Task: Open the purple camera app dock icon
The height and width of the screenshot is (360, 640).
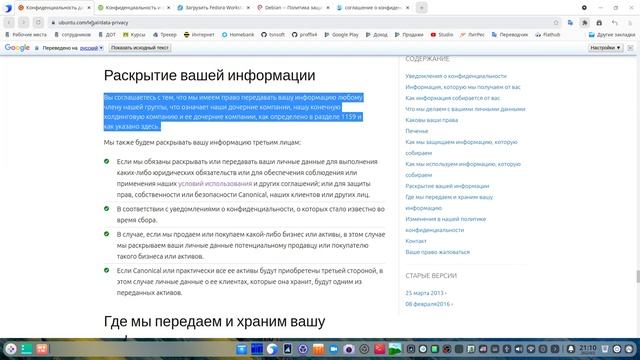Action: pos(349,349)
